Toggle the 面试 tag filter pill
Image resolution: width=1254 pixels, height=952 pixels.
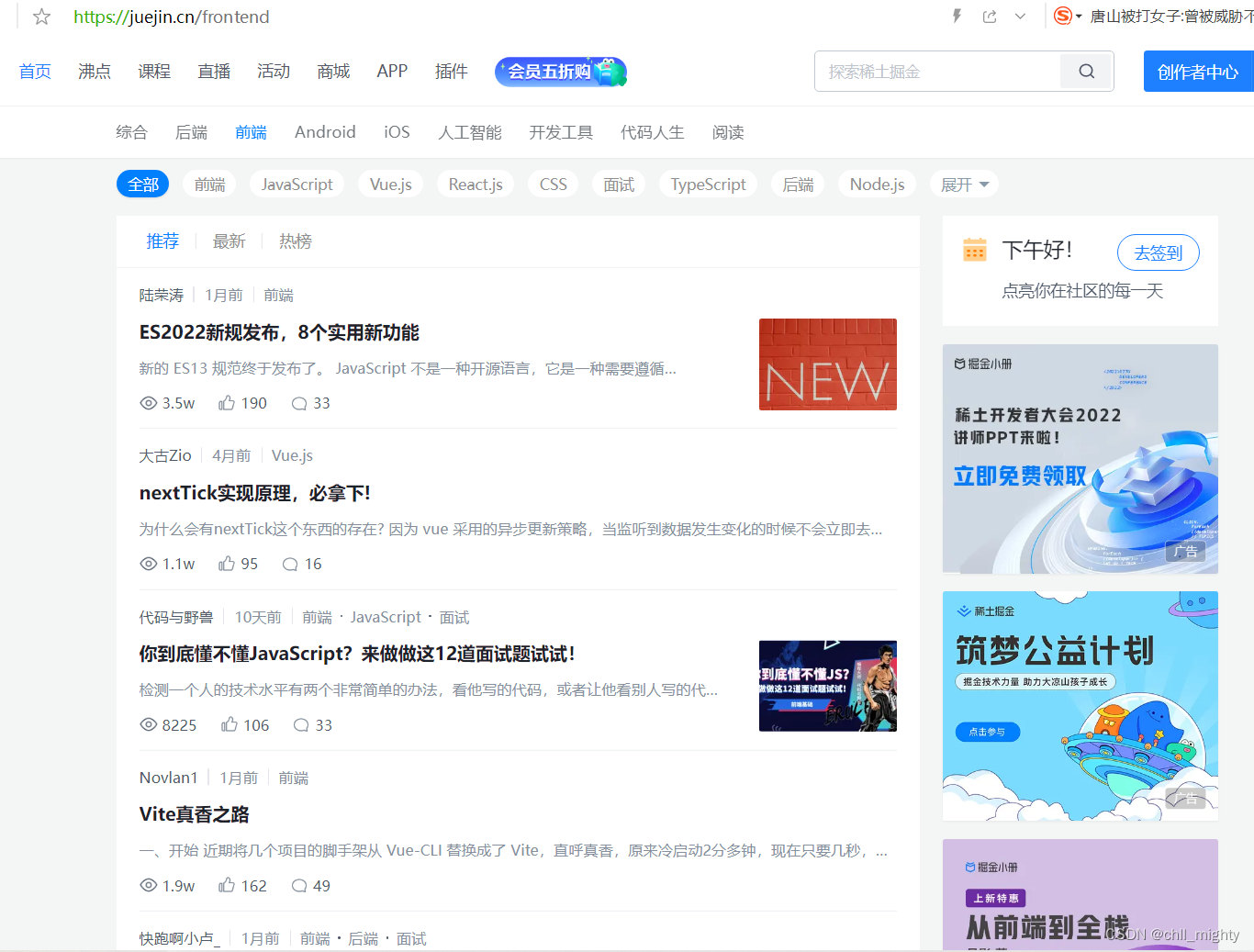click(618, 184)
